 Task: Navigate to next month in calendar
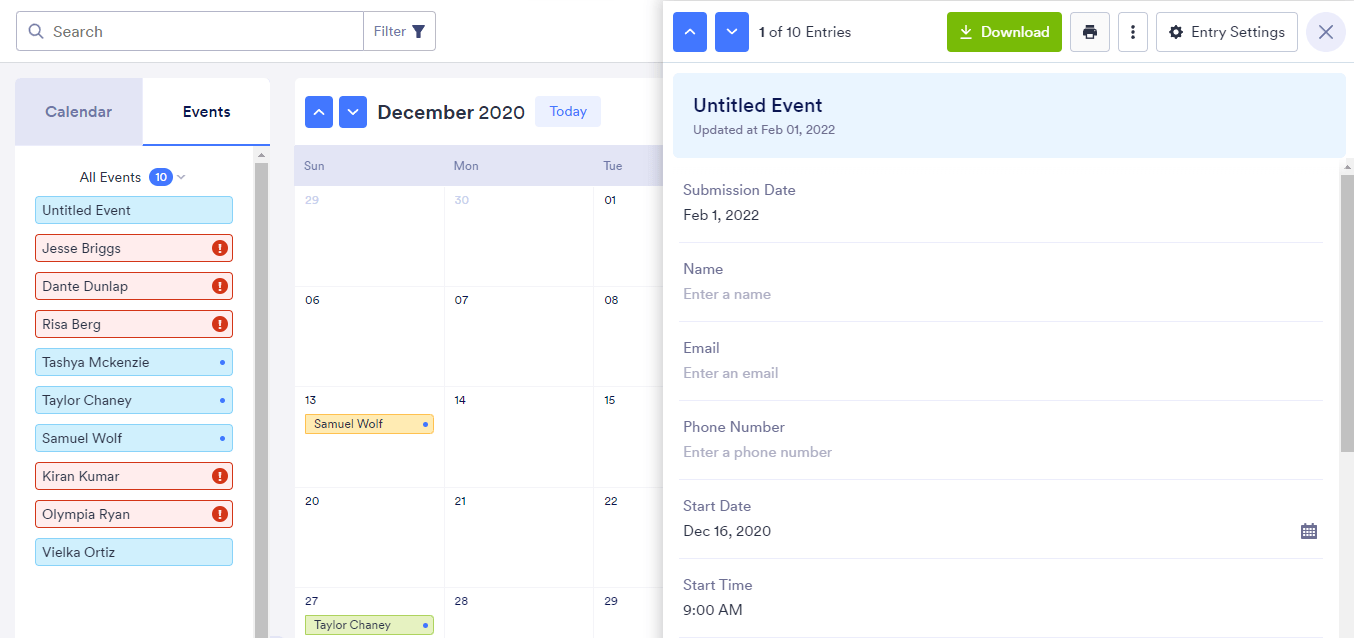(353, 112)
